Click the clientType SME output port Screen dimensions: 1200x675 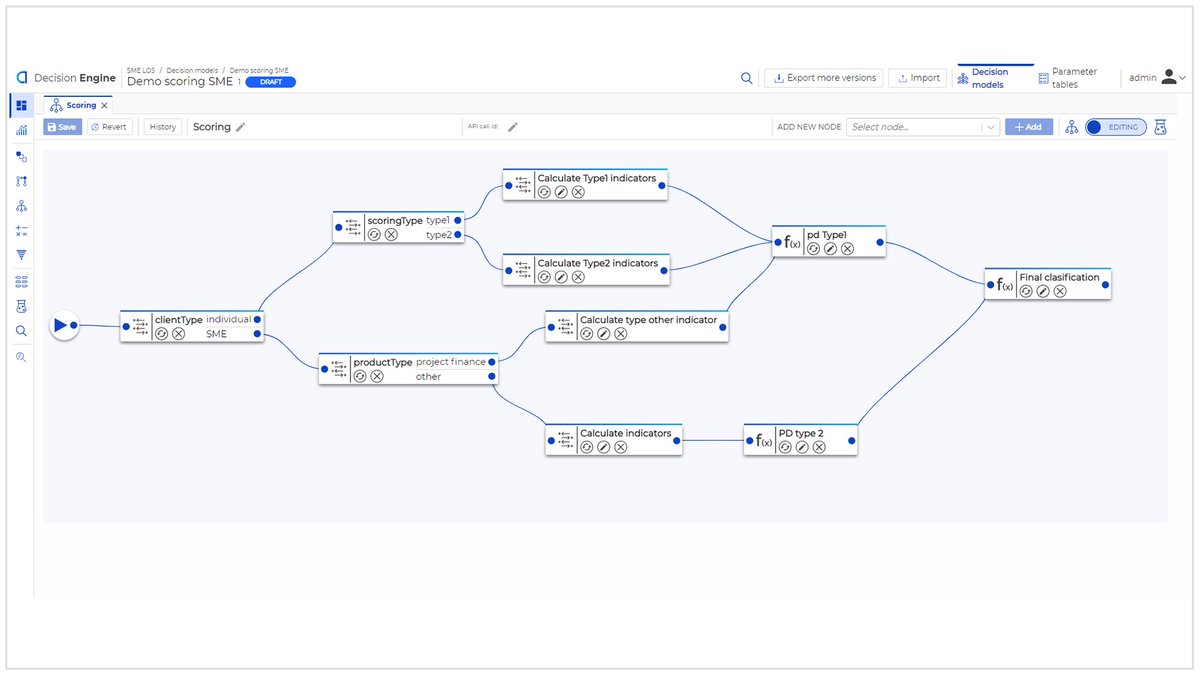click(x=259, y=334)
